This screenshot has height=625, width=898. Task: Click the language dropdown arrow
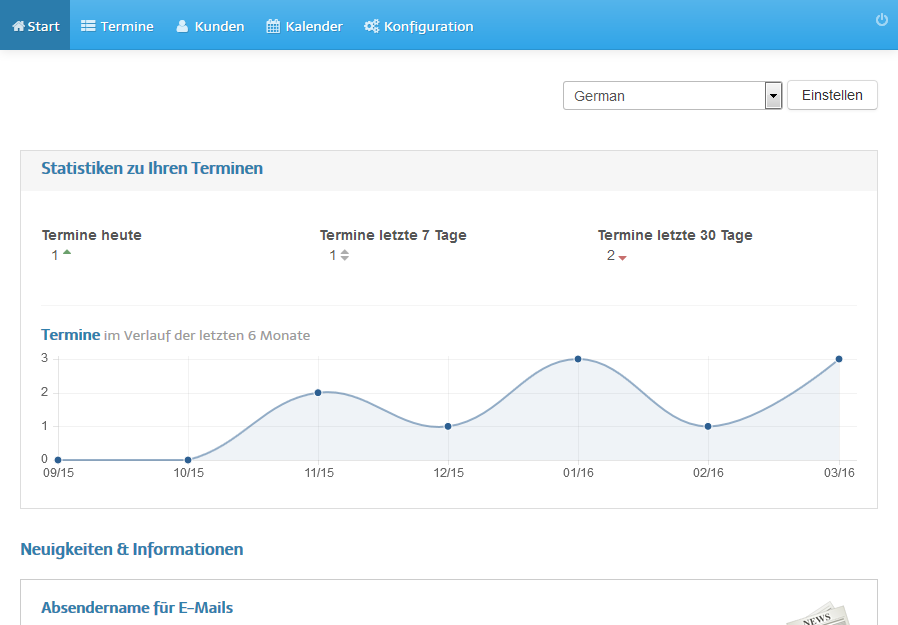tap(773, 96)
